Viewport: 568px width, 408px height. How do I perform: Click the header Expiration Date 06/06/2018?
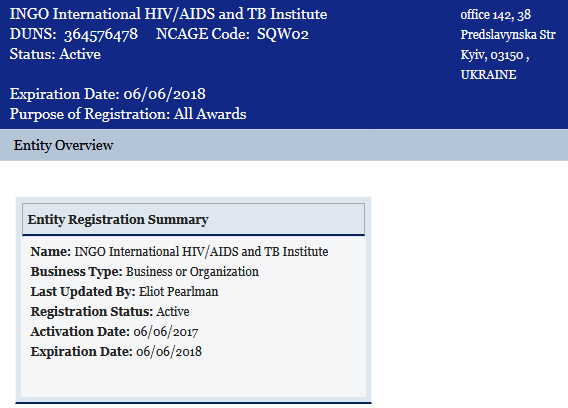pos(108,94)
